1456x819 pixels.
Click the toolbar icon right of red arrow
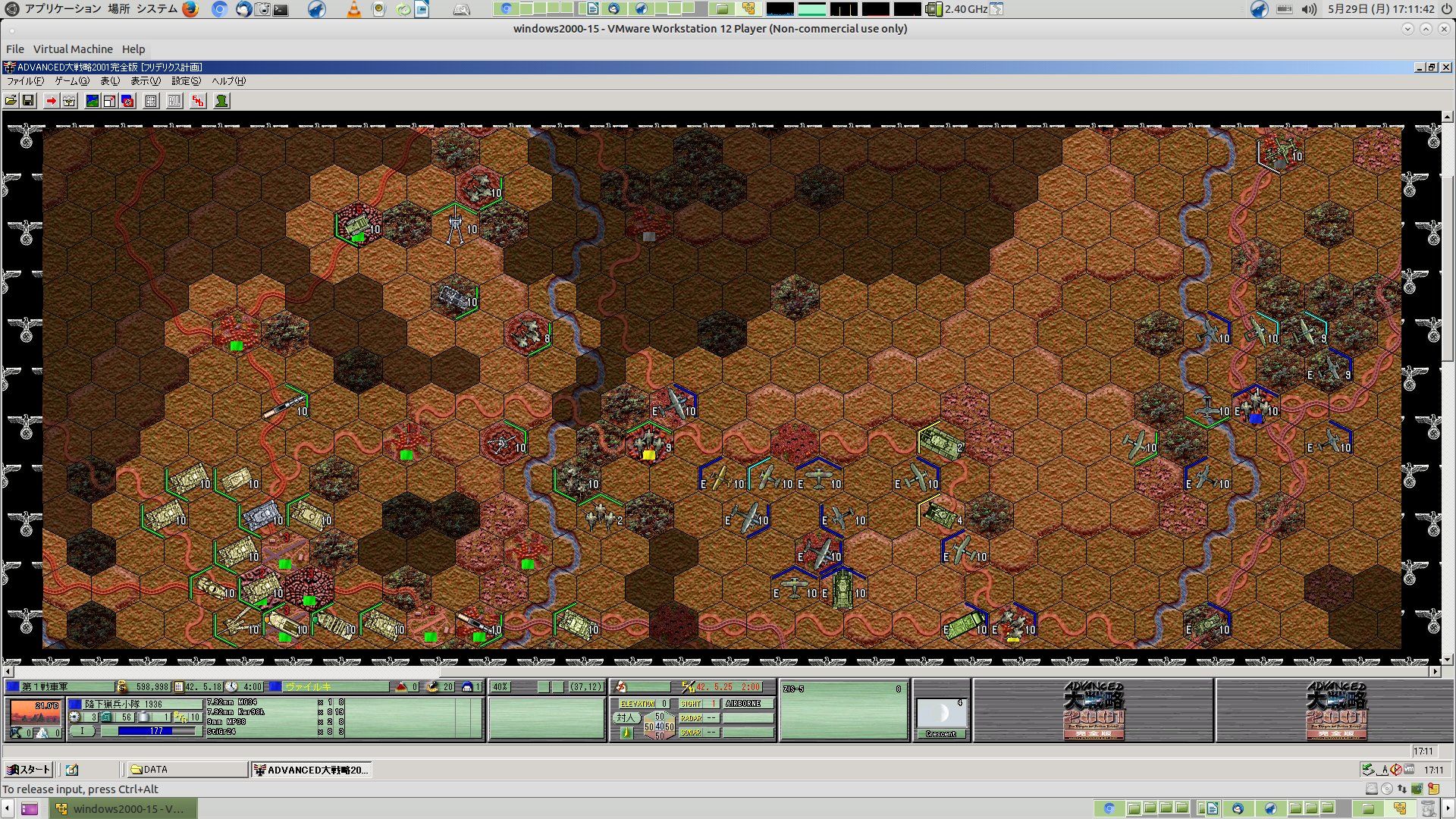[x=69, y=101]
